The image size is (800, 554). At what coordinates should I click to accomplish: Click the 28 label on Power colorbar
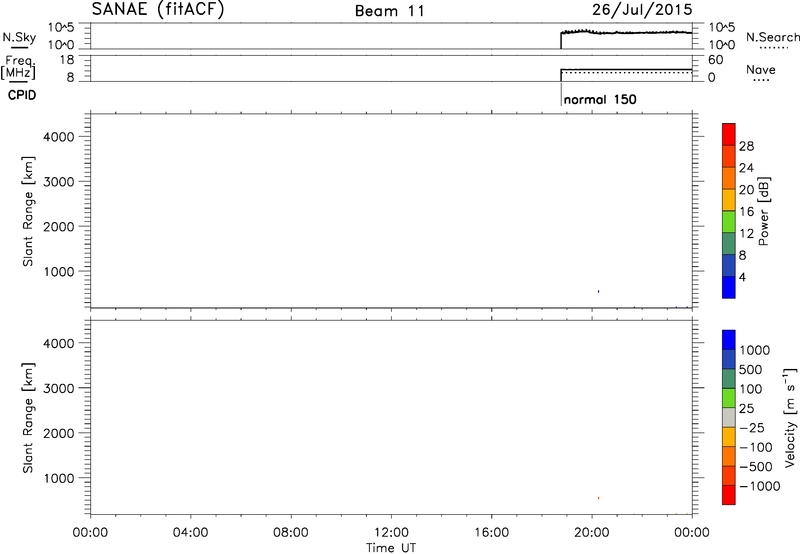click(746, 146)
